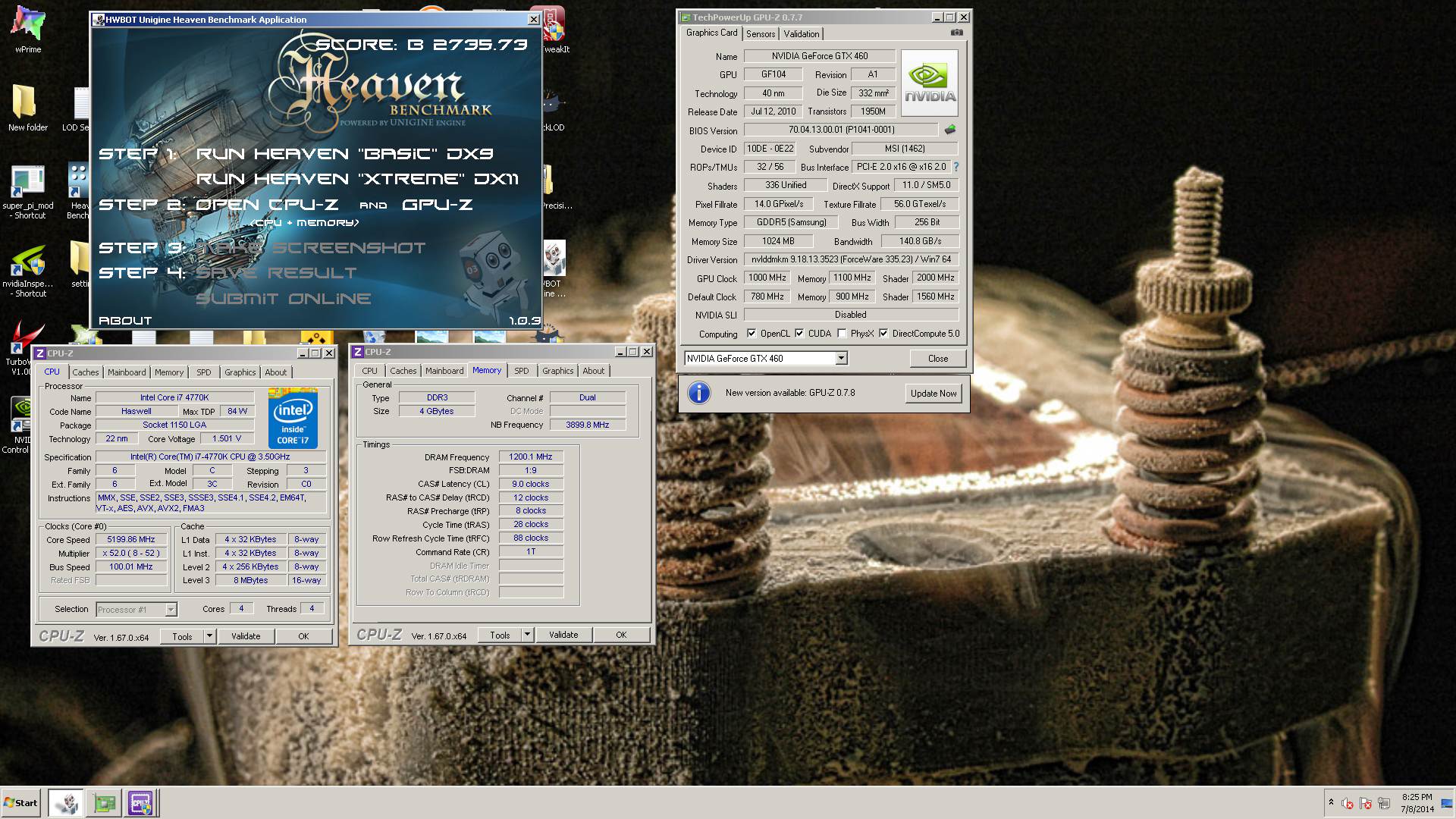Screen dimensions: 1456x819
Task: Click the NVIDIA logo in GPU-Z
Action: pyautogui.click(x=930, y=83)
